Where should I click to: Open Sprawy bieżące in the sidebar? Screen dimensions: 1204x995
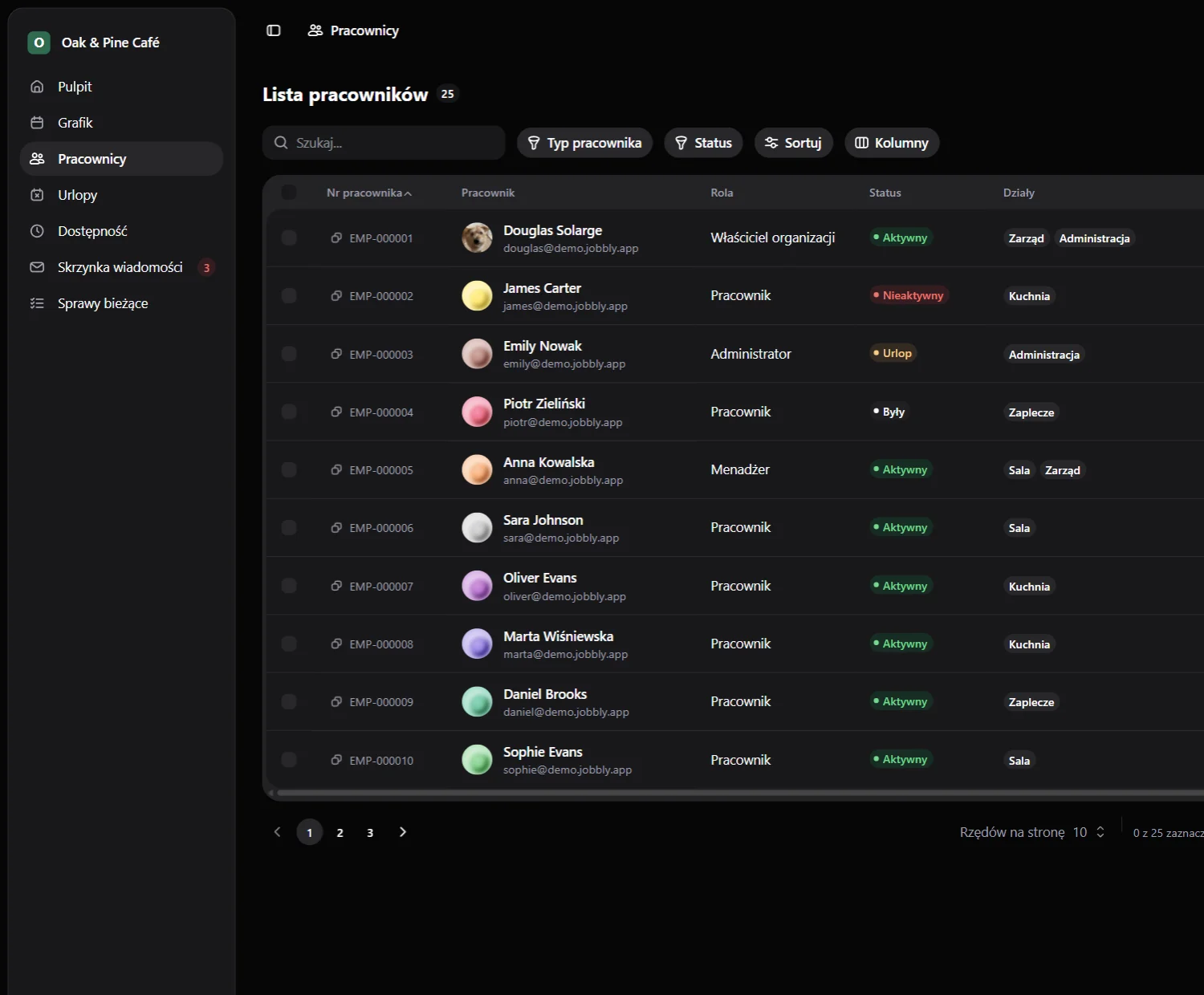click(x=121, y=303)
